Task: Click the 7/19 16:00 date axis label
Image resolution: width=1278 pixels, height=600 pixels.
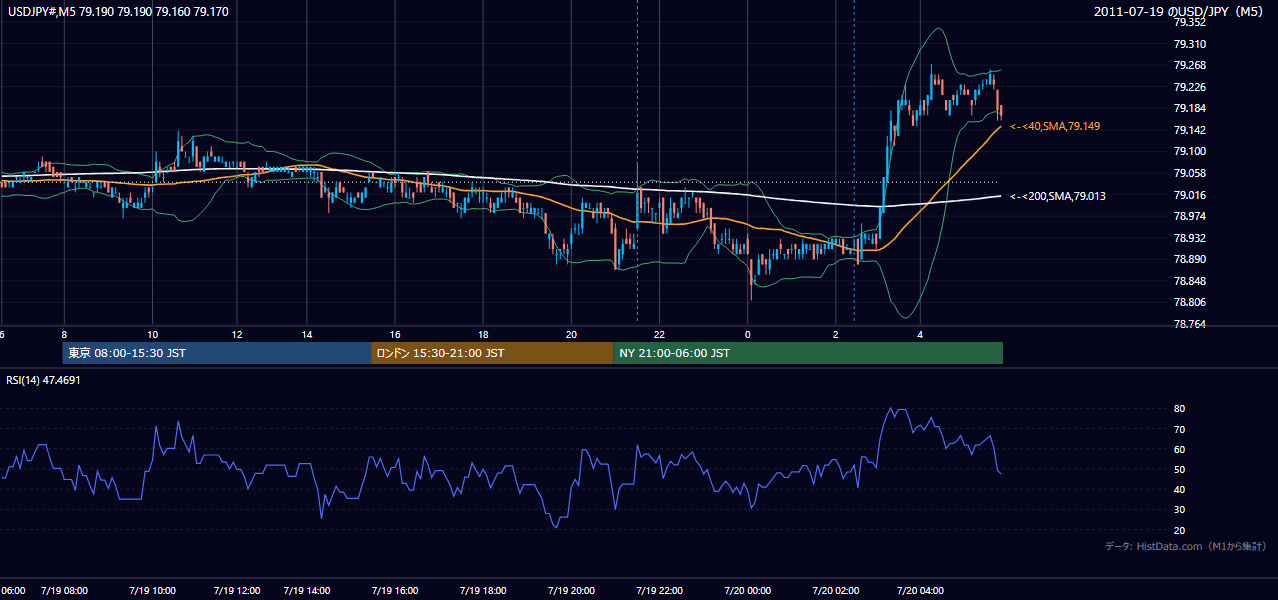Action: pos(395,590)
